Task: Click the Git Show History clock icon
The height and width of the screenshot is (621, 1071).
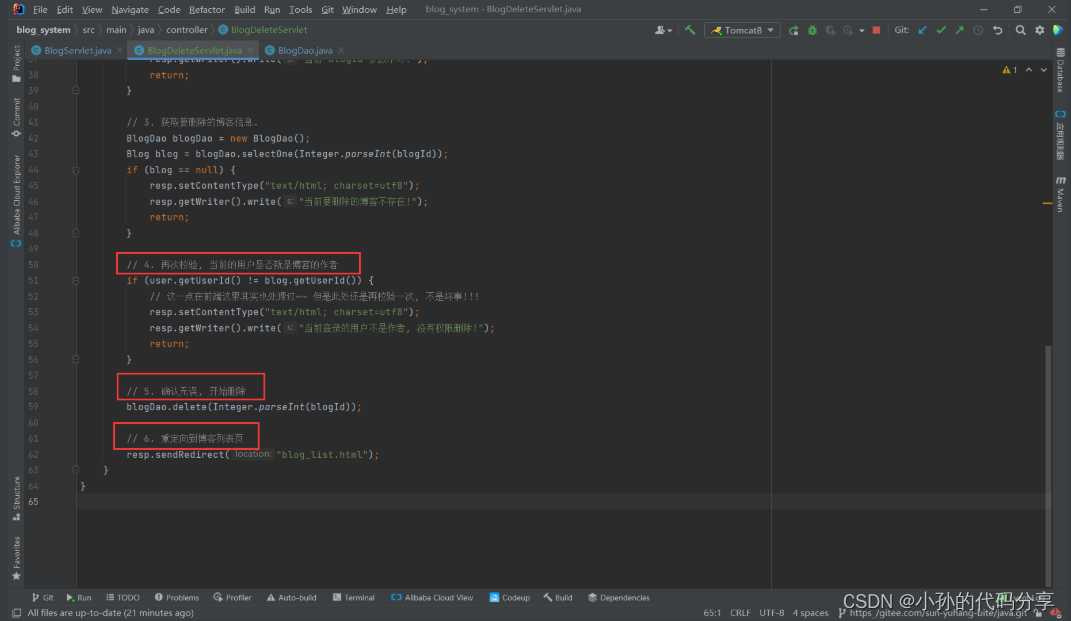Action: click(978, 30)
